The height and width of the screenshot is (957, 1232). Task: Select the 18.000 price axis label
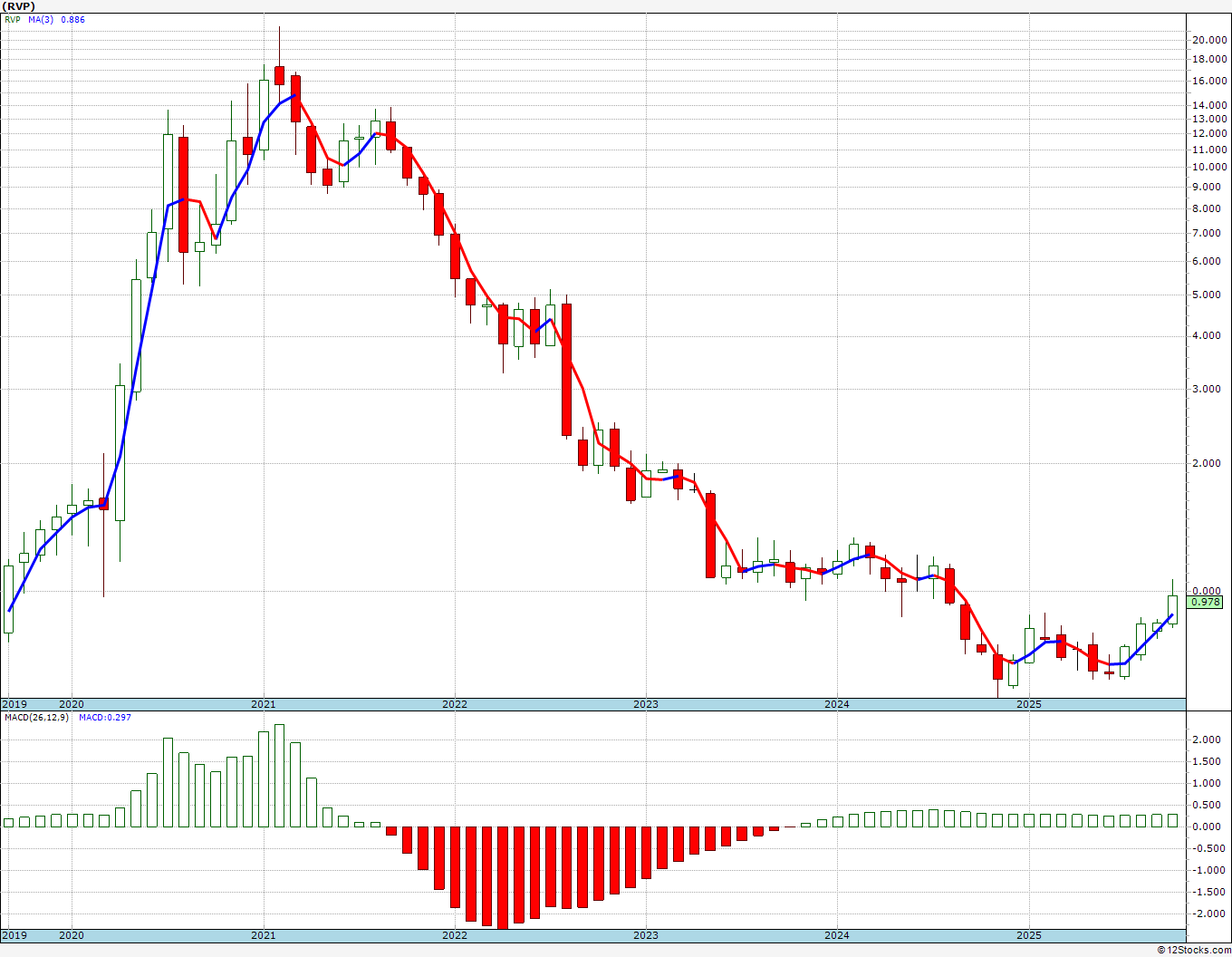point(1210,60)
